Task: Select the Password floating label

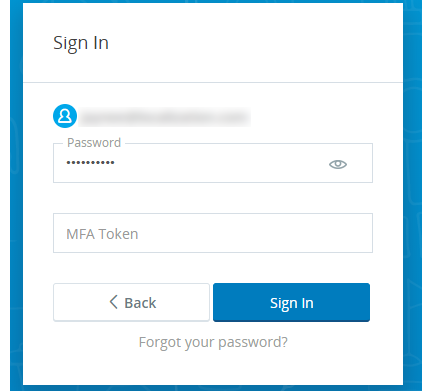Action: (x=94, y=143)
